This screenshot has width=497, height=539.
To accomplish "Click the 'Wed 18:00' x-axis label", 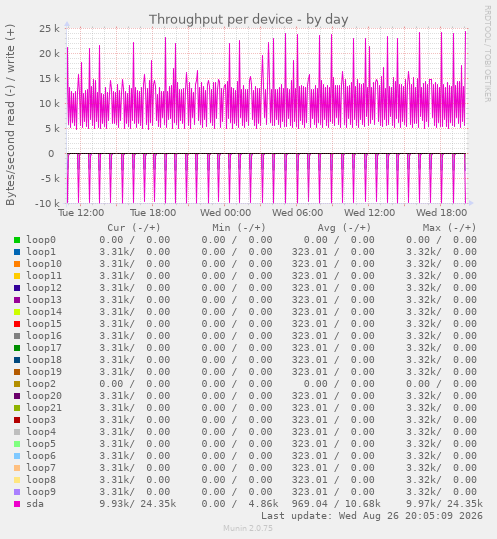I will coord(441,213).
